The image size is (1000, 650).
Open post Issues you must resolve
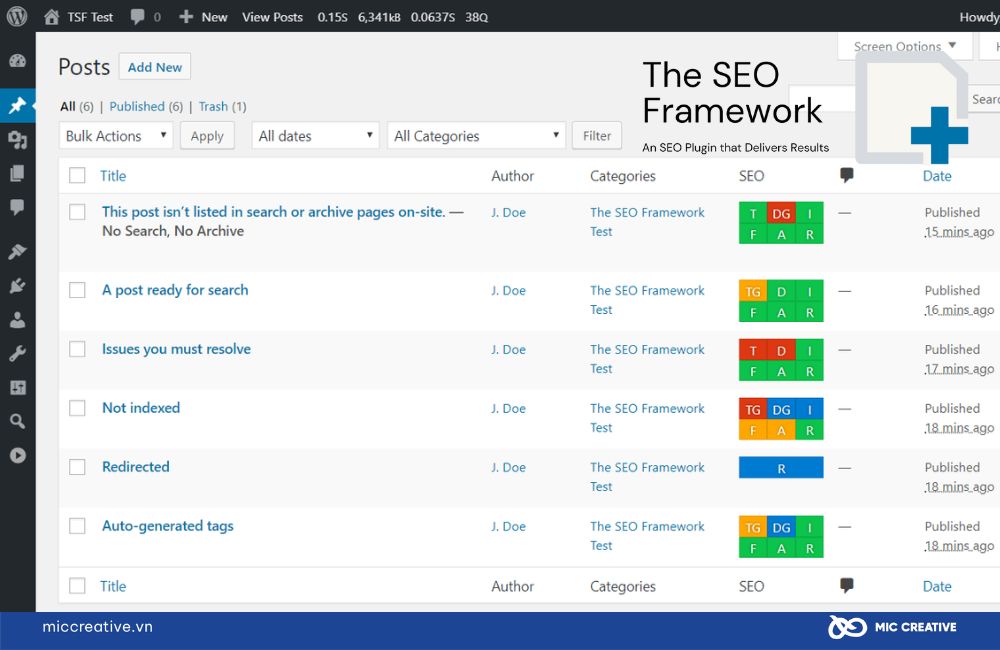click(176, 349)
